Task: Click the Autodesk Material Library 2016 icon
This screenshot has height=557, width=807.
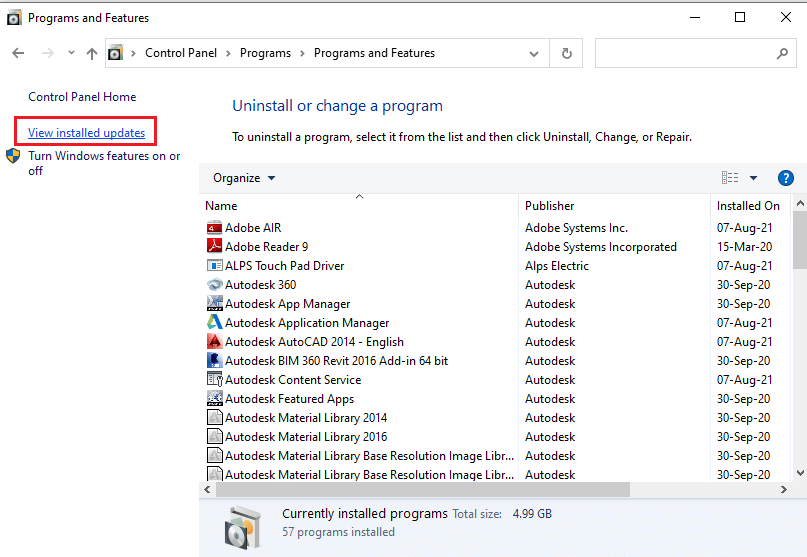Action: (x=214, y=437)
